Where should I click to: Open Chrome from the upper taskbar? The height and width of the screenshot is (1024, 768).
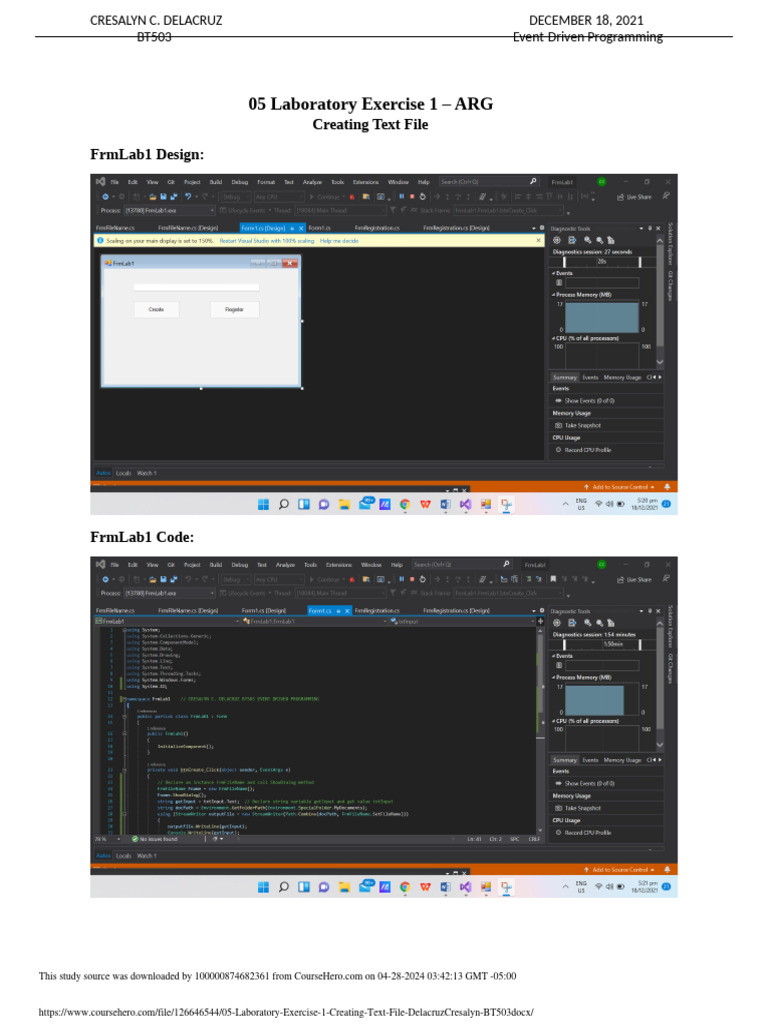tap(404, 504)
